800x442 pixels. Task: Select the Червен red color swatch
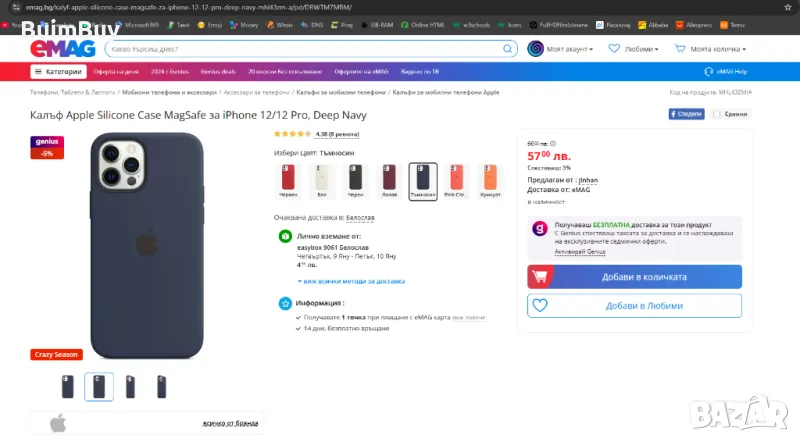pos(288,180)
